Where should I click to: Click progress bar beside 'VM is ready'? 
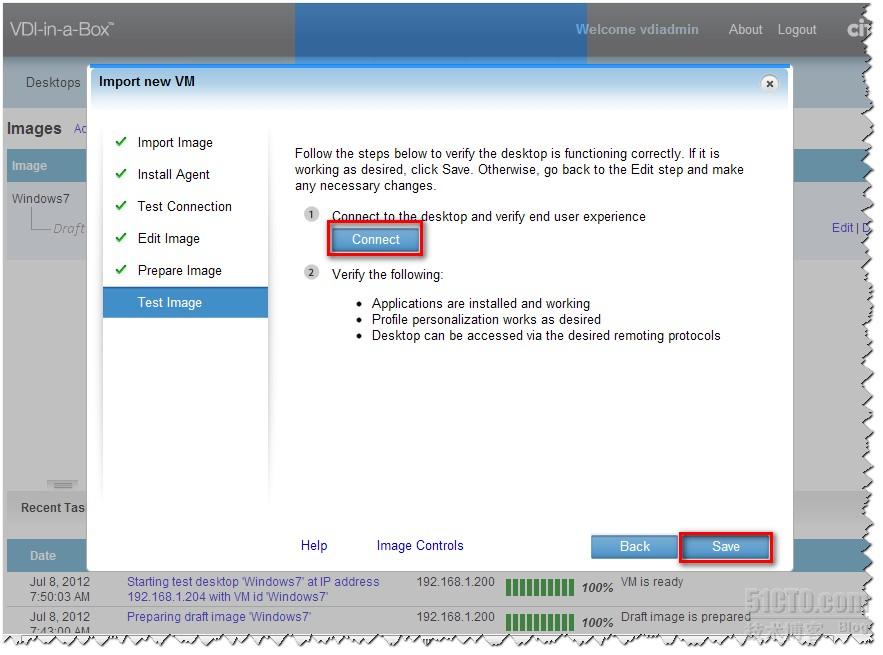(539, 587)
